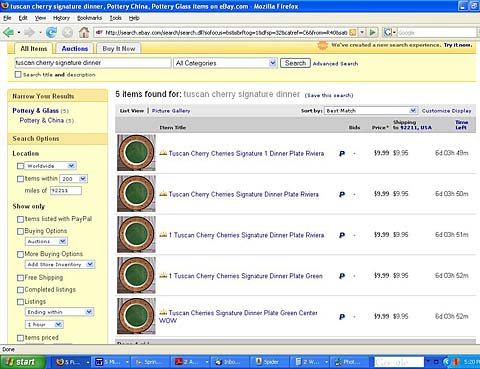Click the Pottery & Glass category link
The height and width of the screenshot is (369, 480).
pos(35,111)
